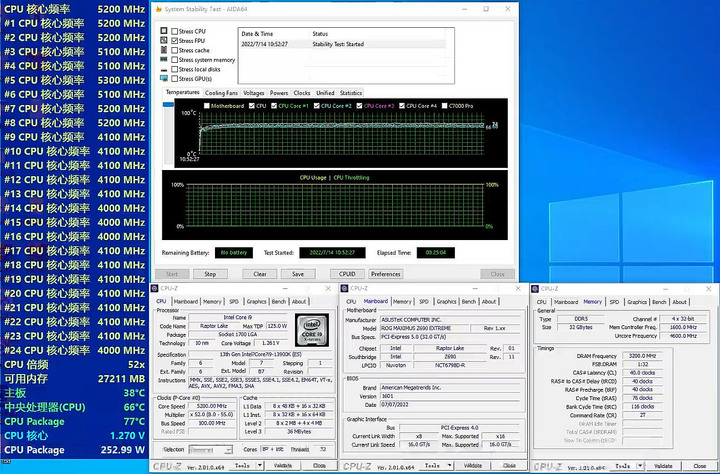Image resolution: width=720 pixels, height=474 pixels.
Task: Click the CPU chip icon beside Stress CPU
Action: 166,31
